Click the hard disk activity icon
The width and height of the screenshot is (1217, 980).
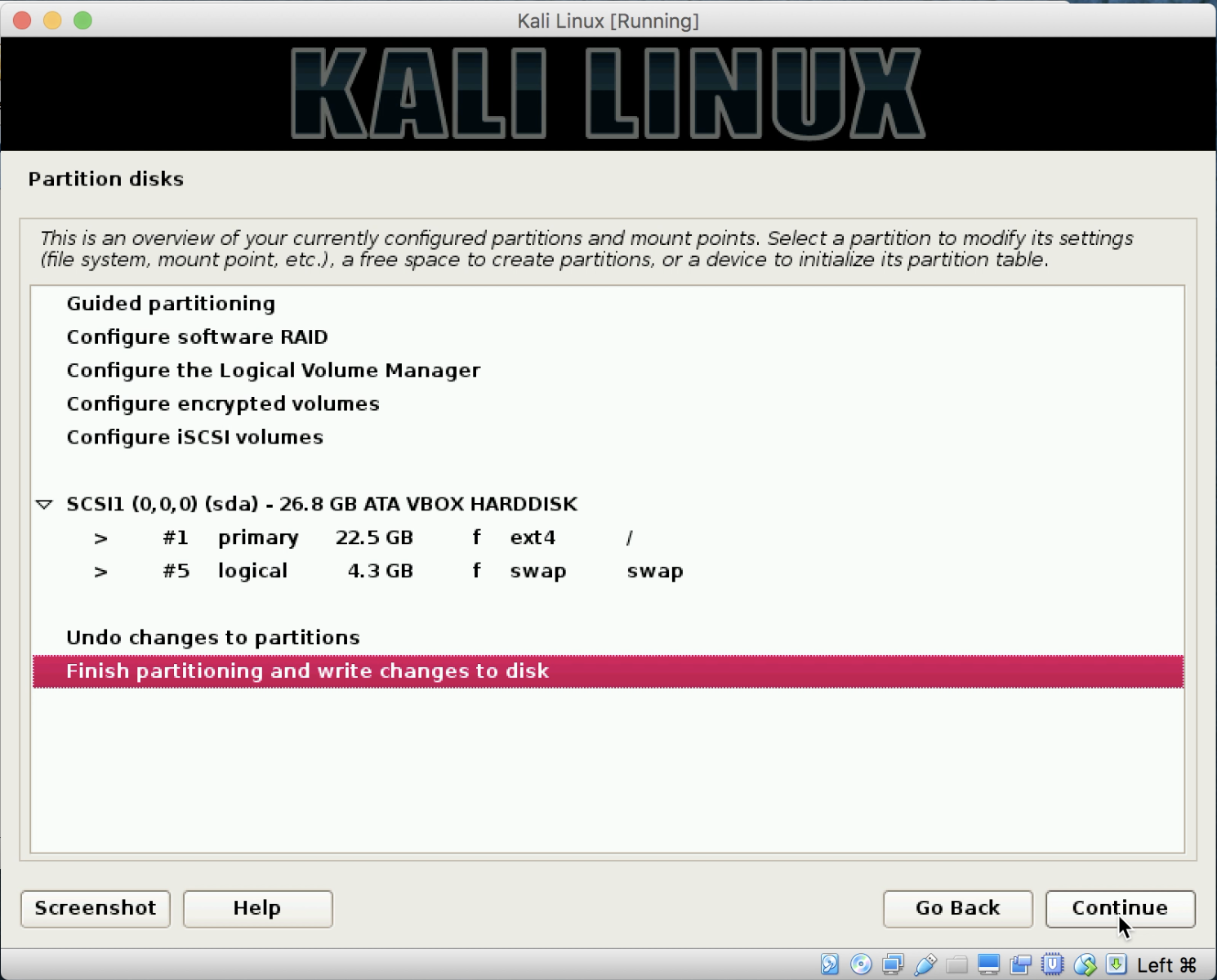pos(829,964)
